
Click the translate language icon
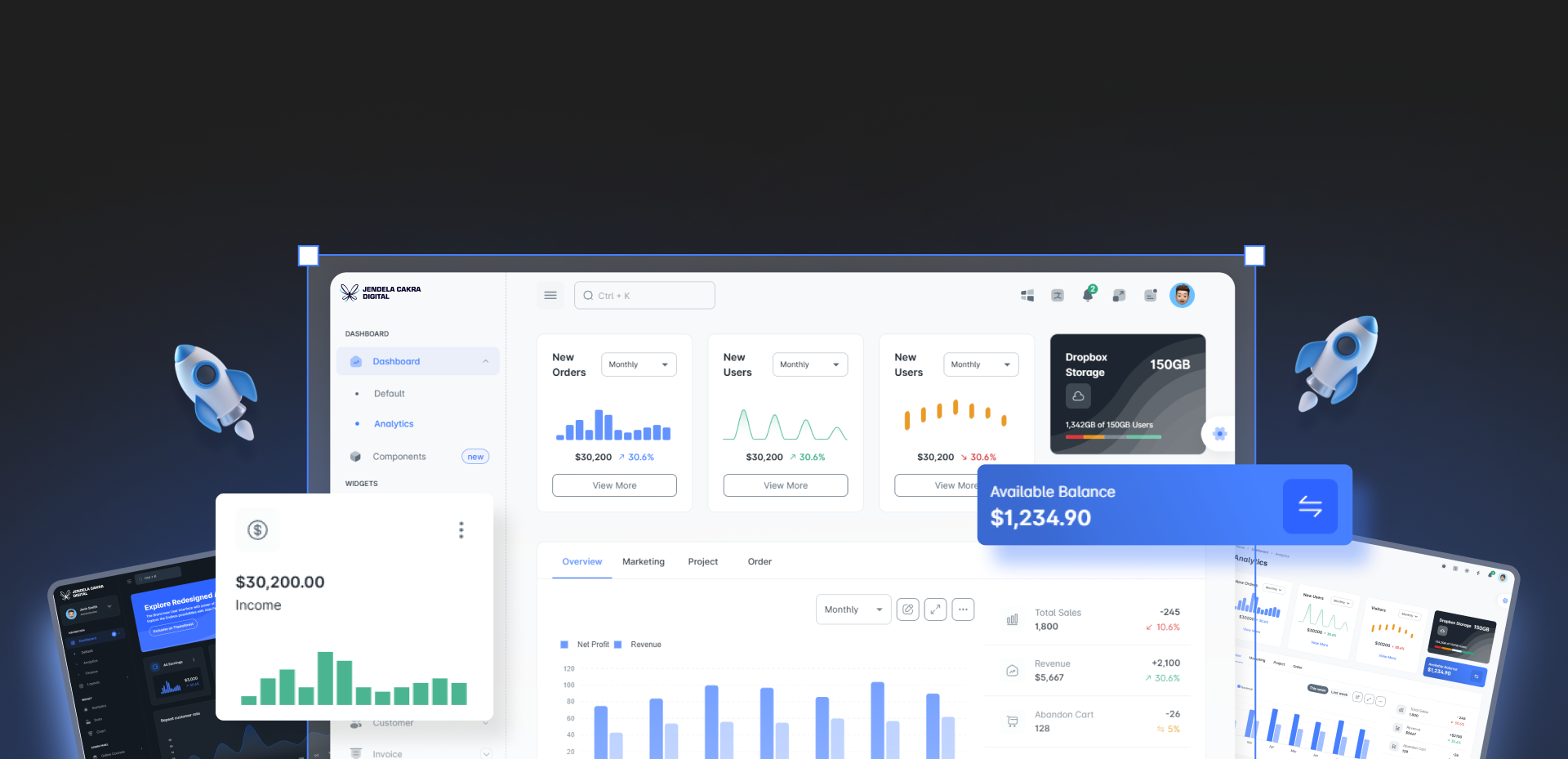tap(1058, 296)
